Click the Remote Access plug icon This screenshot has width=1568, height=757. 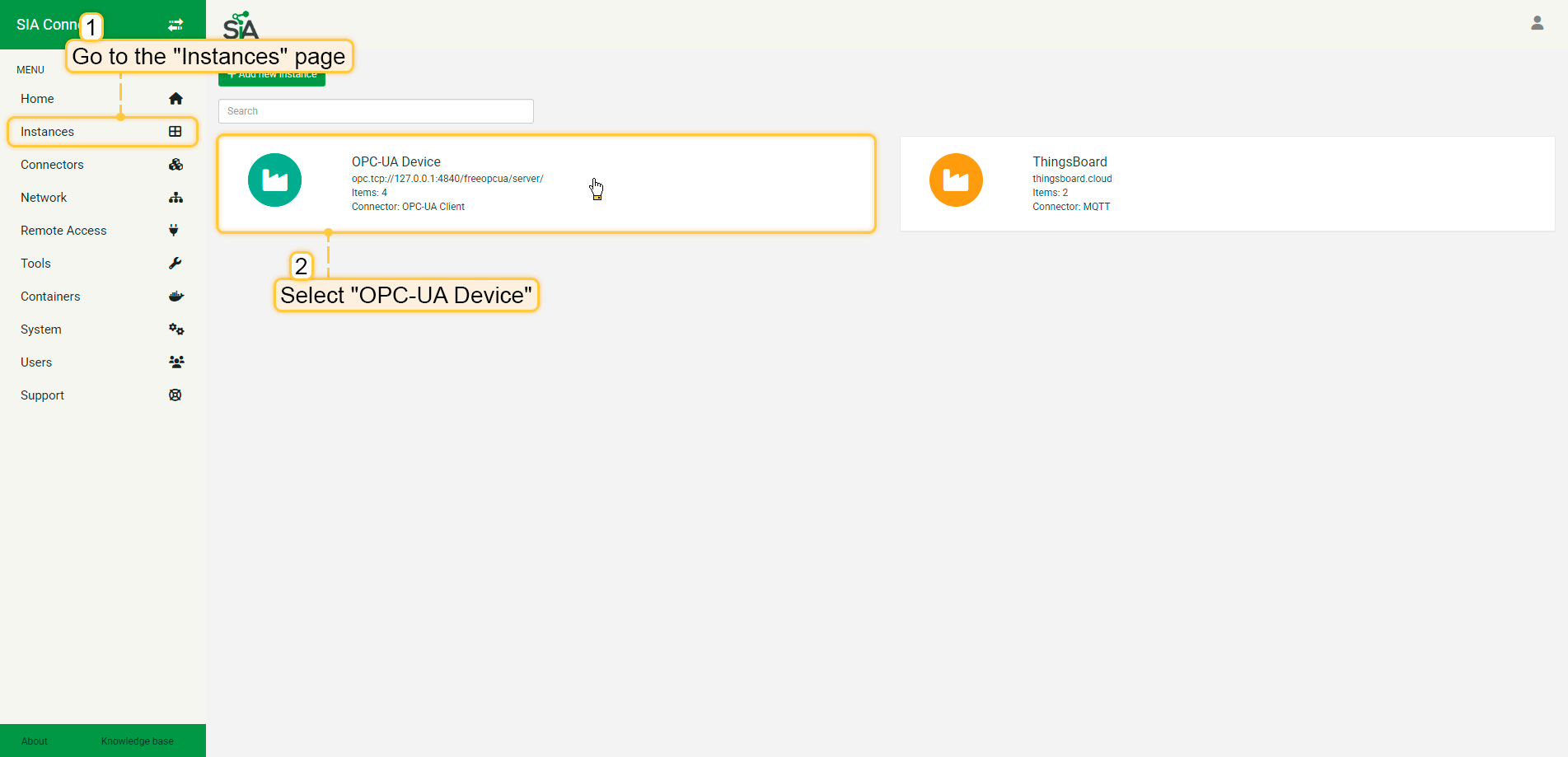click(x=174, y=231)
